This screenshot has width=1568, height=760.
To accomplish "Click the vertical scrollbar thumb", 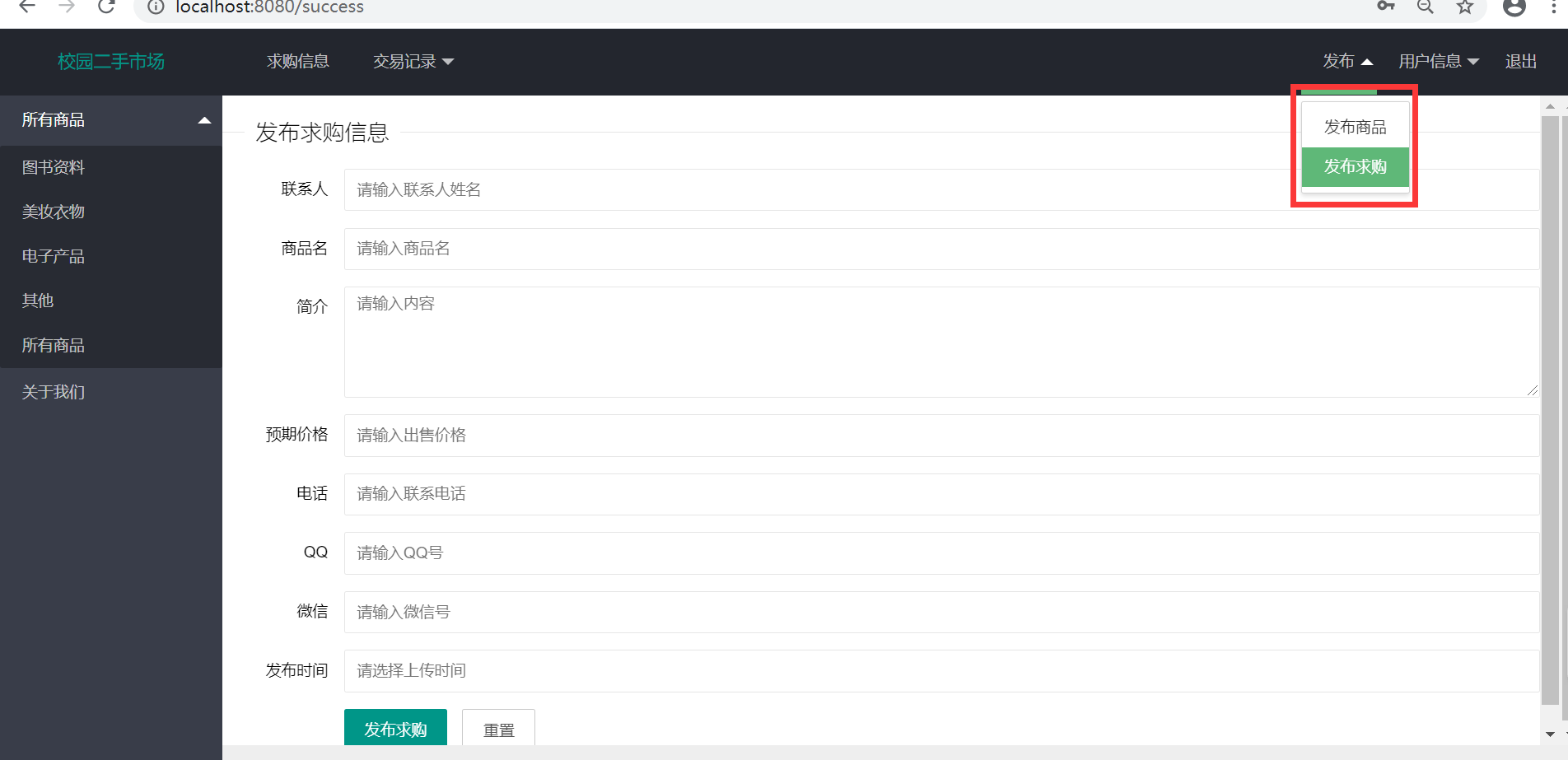I will 1550,410.
